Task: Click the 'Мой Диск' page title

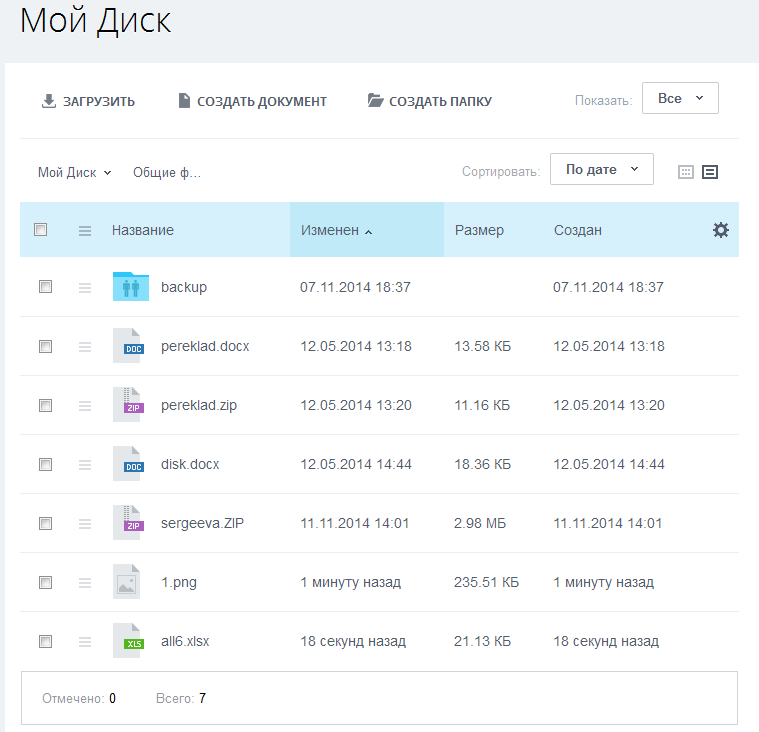Action: (x=95, y=21)
